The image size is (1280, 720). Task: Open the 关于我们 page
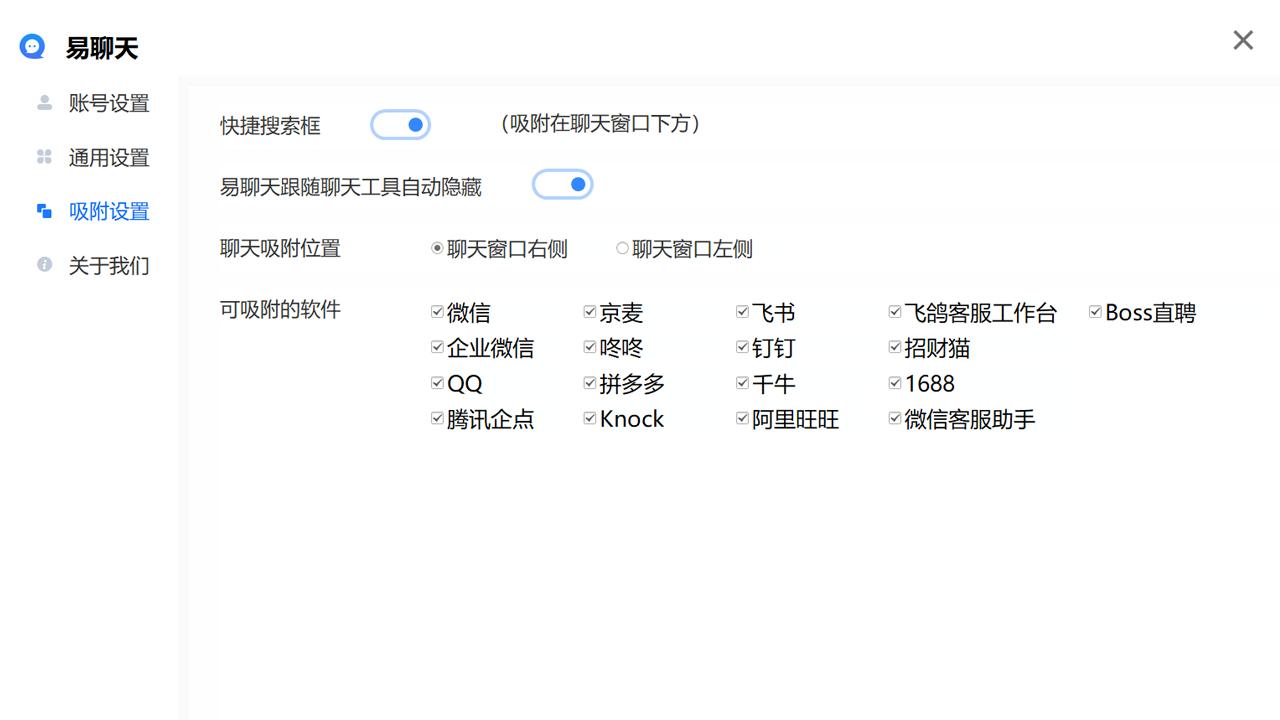[x=108, y=265]
